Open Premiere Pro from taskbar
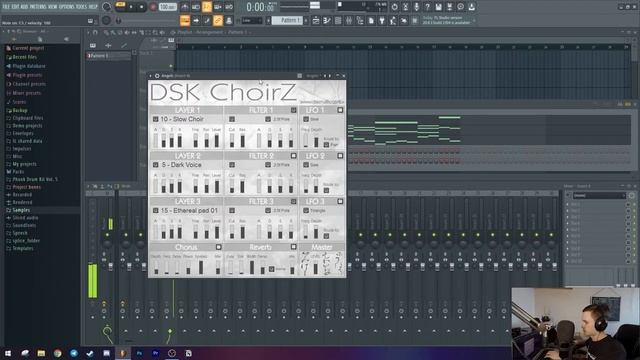 pyautogui.click(x=156, y=353)
